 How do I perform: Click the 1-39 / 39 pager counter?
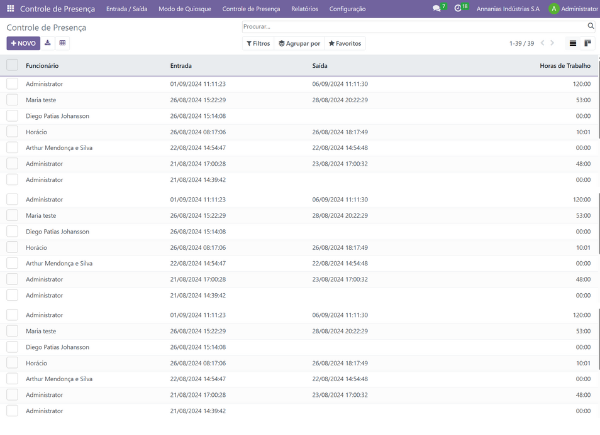(x=522, y=44)
